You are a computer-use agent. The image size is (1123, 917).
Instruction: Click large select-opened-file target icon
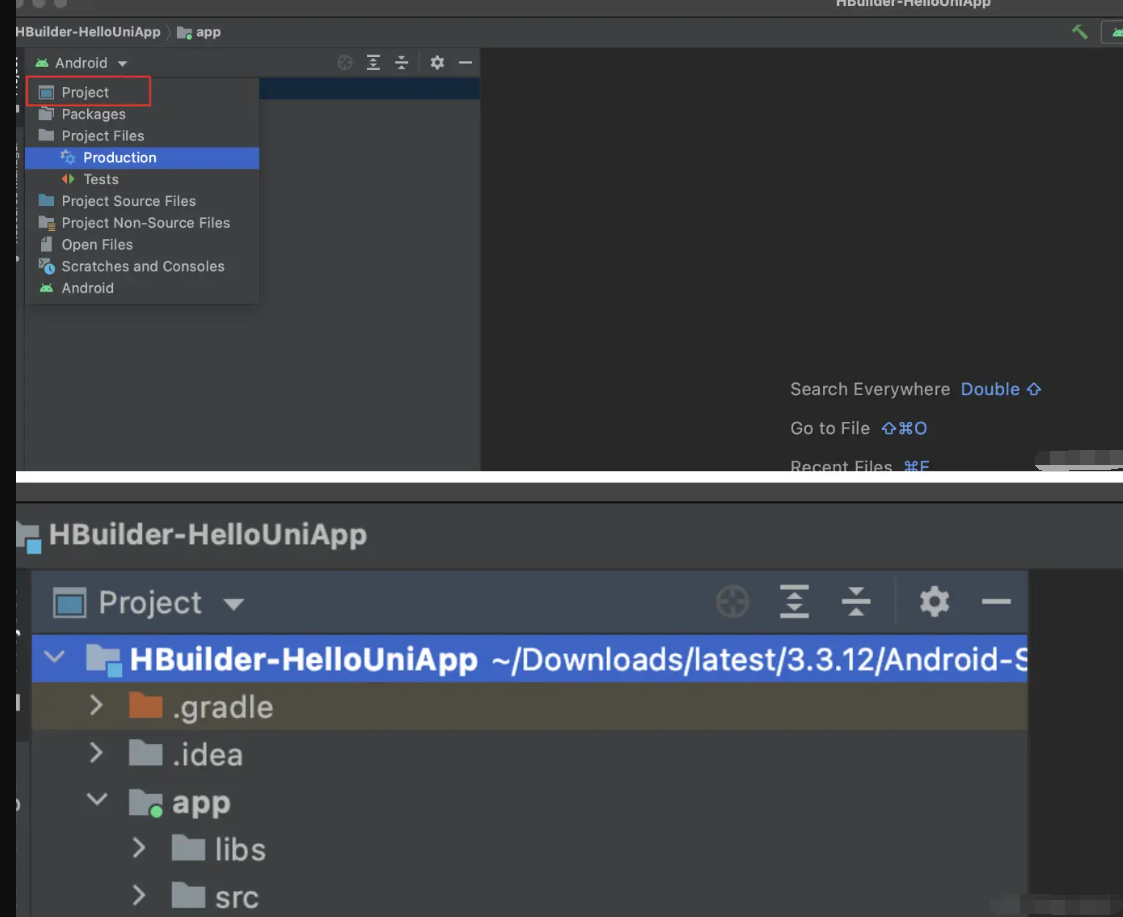[x=733, y=602]
